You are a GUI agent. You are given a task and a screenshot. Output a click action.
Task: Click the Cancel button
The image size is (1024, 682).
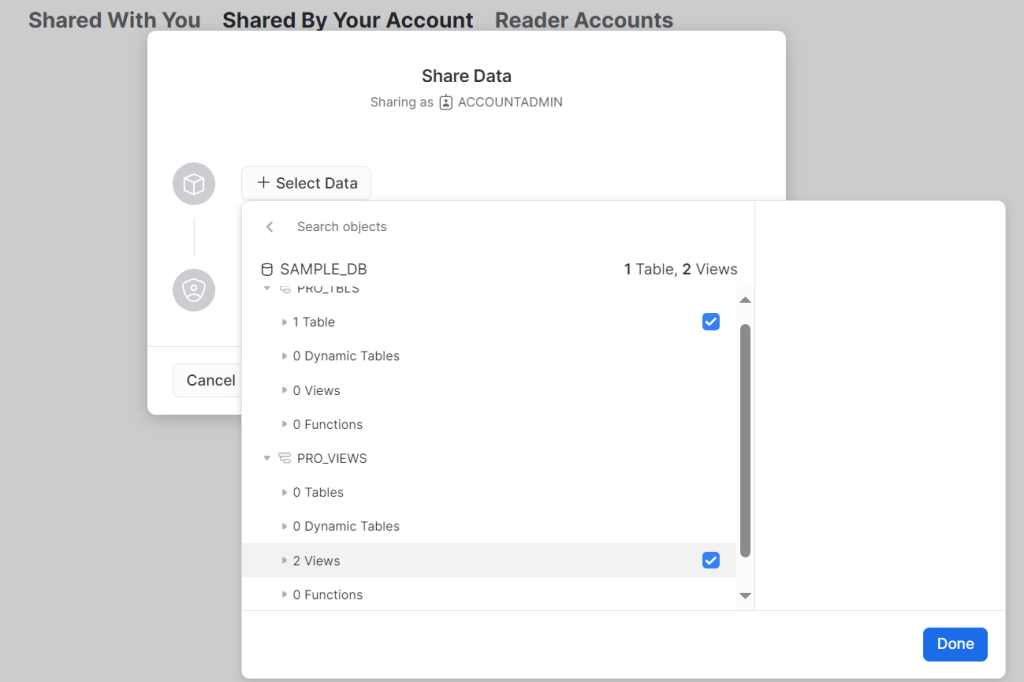coord(210,380)
